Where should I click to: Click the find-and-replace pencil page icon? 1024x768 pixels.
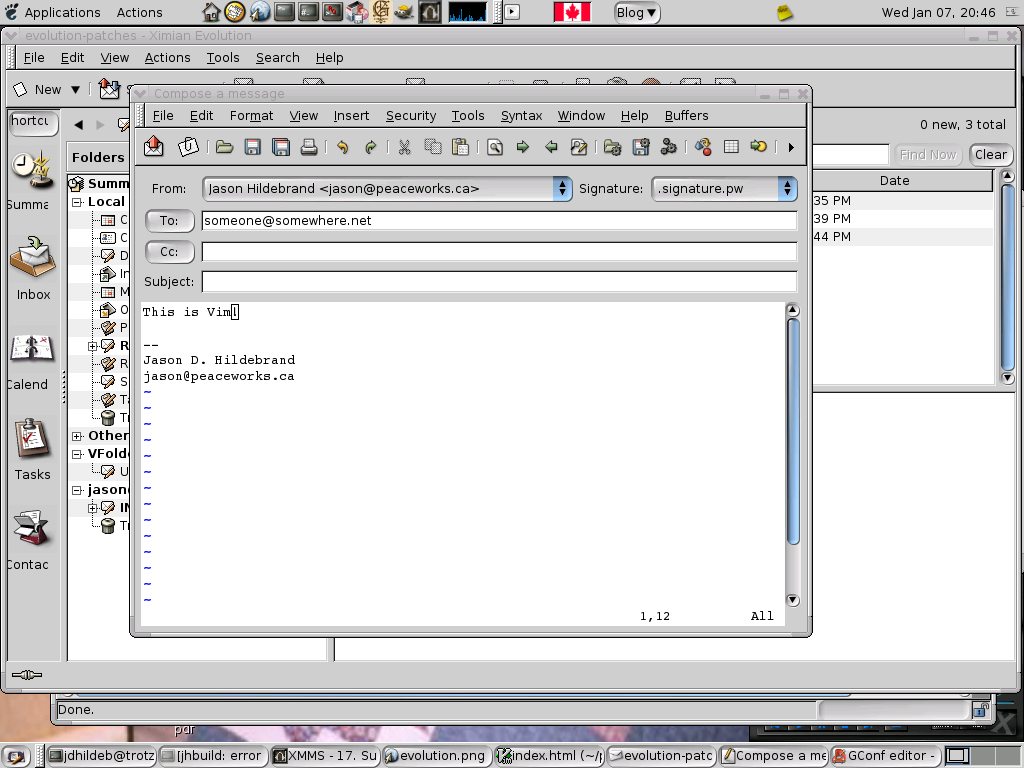point(579,147)
